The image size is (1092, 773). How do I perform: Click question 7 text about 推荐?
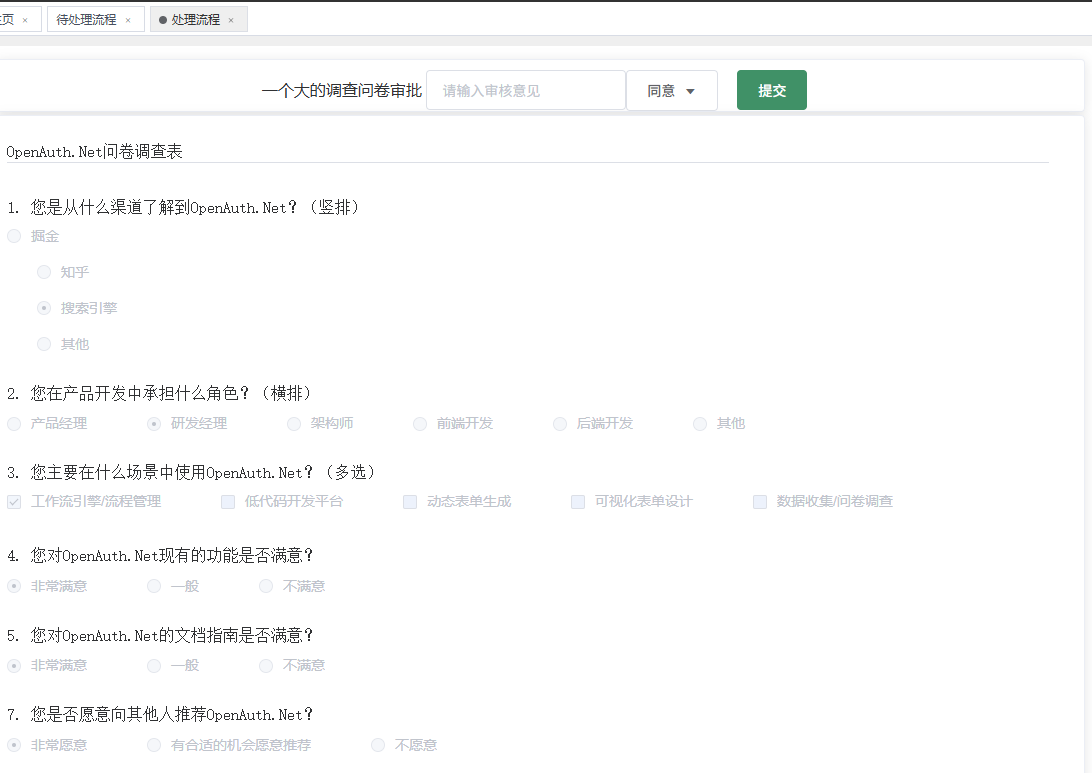160,715
